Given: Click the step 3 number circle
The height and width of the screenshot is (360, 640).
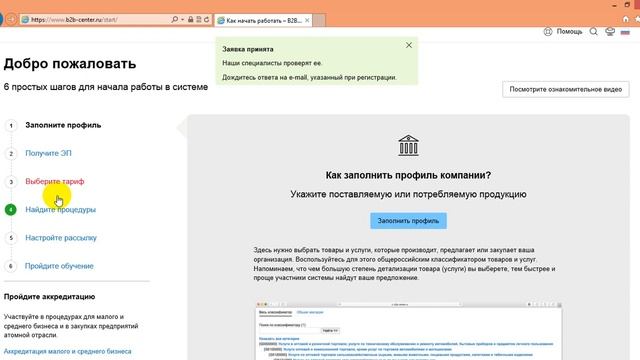Looking at the screenshot, I should (11, 182).
